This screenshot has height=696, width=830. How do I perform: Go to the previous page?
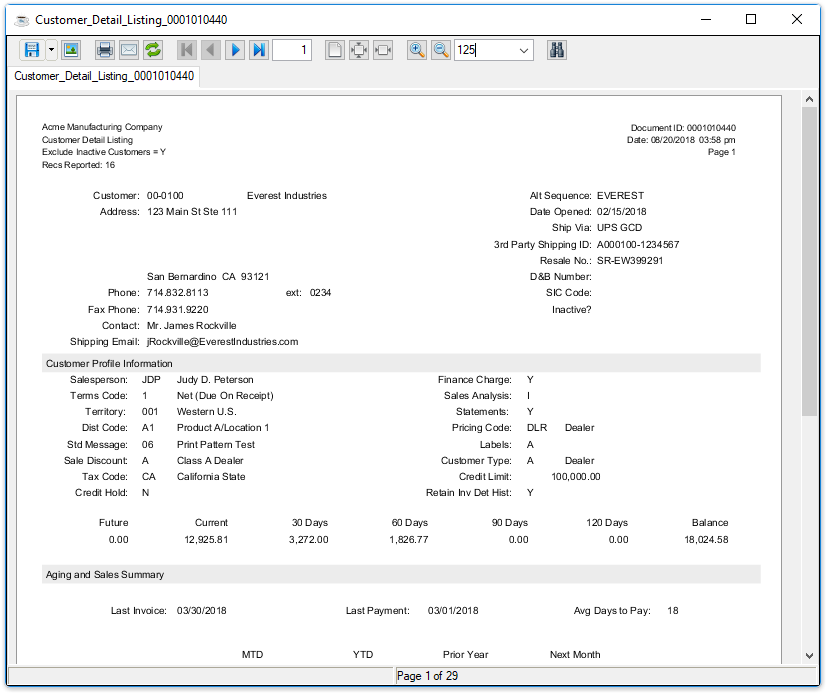click(211, 50)
